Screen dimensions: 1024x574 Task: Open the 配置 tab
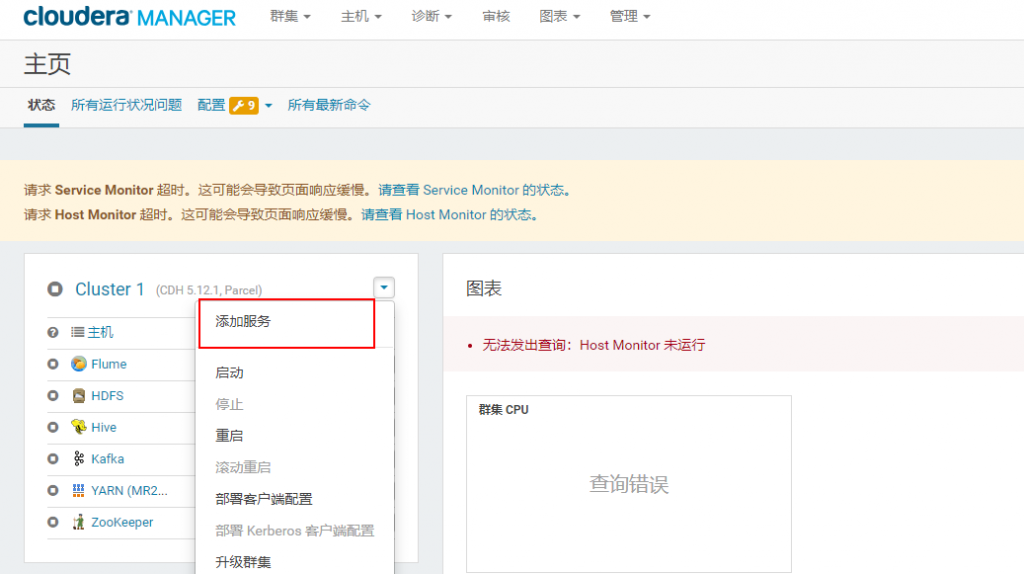pos(211,105)
